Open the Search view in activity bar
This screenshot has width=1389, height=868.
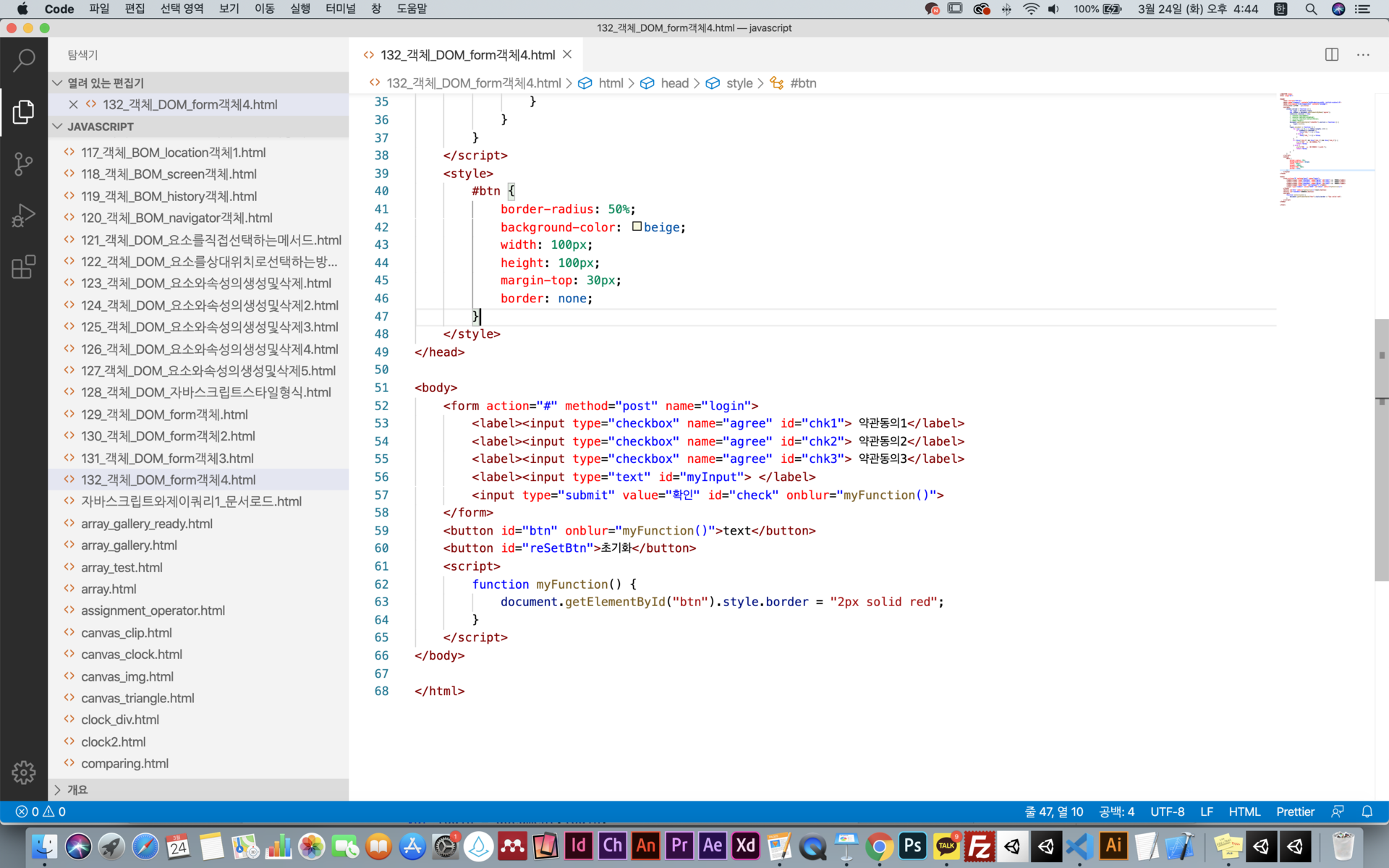(24, 61)
